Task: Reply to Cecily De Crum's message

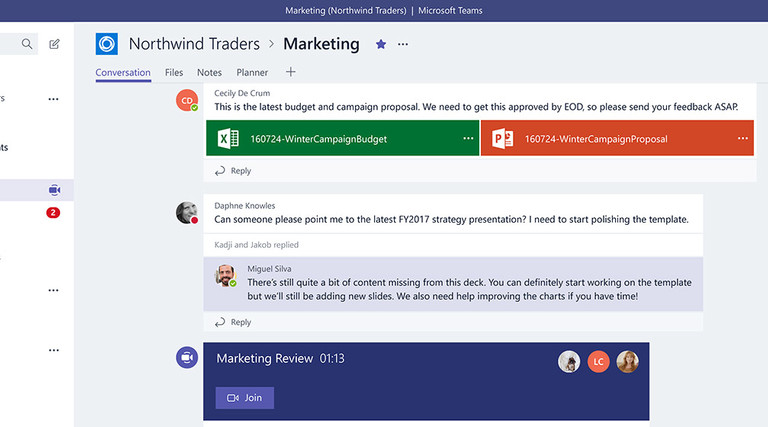Action: click(x=233, y=170)
